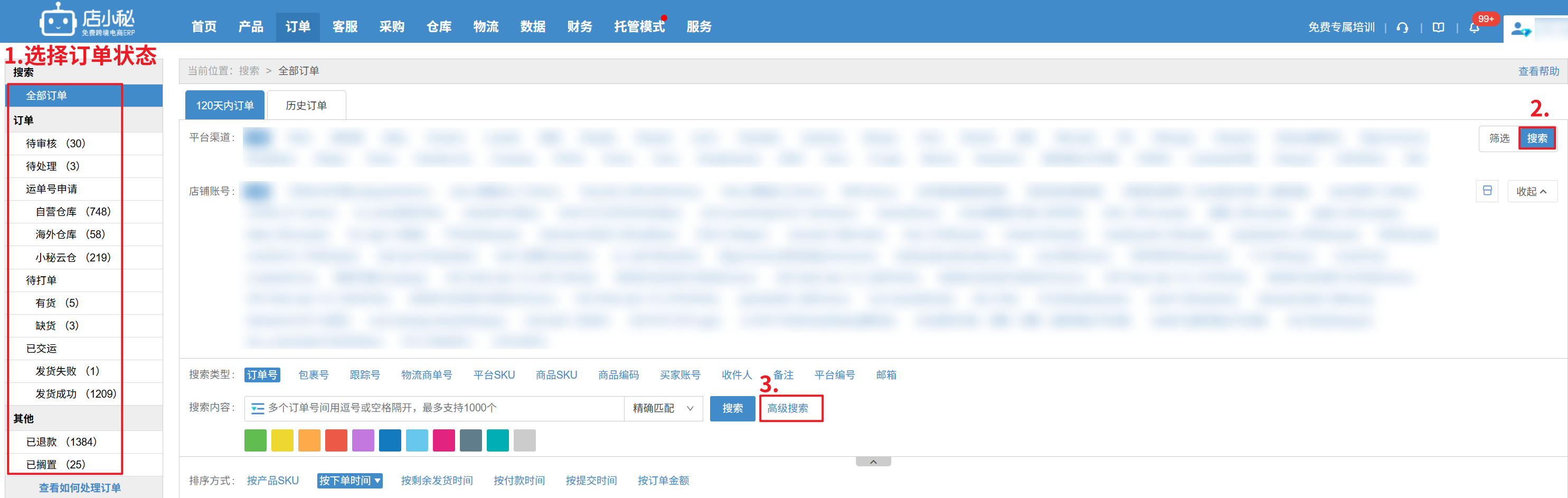Collapse search panel with bottom chevron handle
This screenshot has width=1568, height=498.
(x=873, y=462)
